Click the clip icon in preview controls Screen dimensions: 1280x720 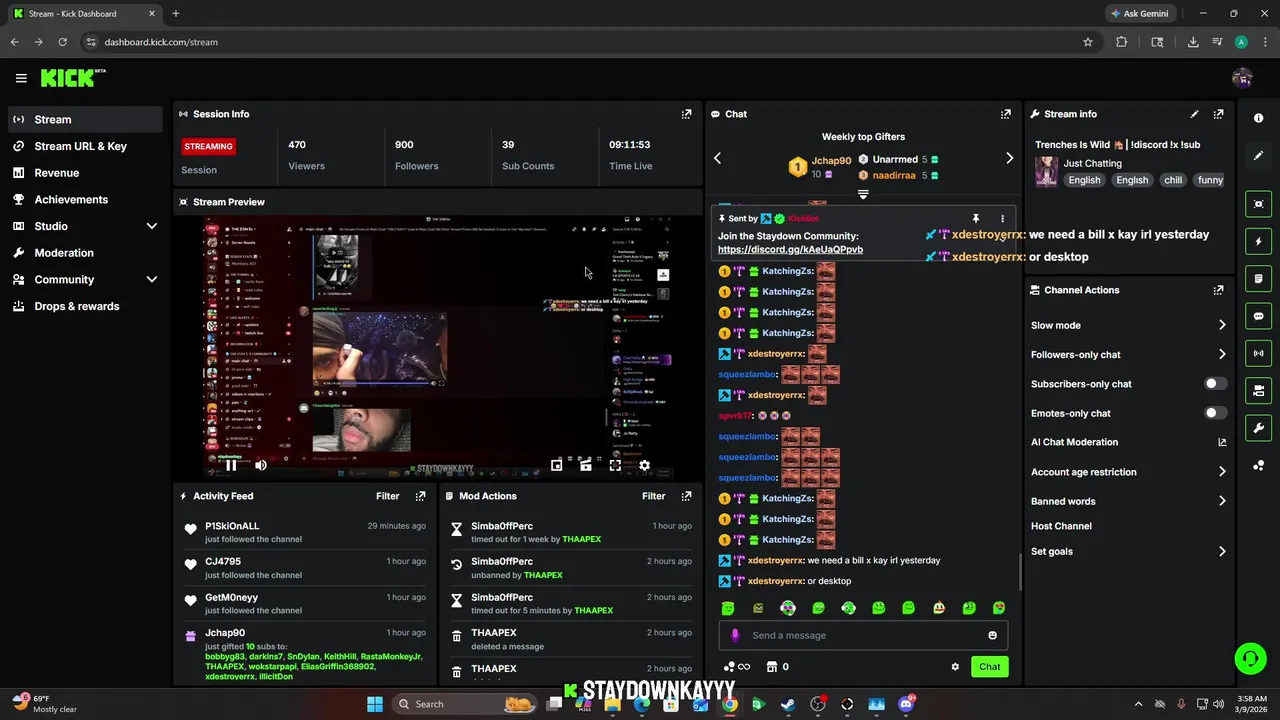(x=586, y=465)
